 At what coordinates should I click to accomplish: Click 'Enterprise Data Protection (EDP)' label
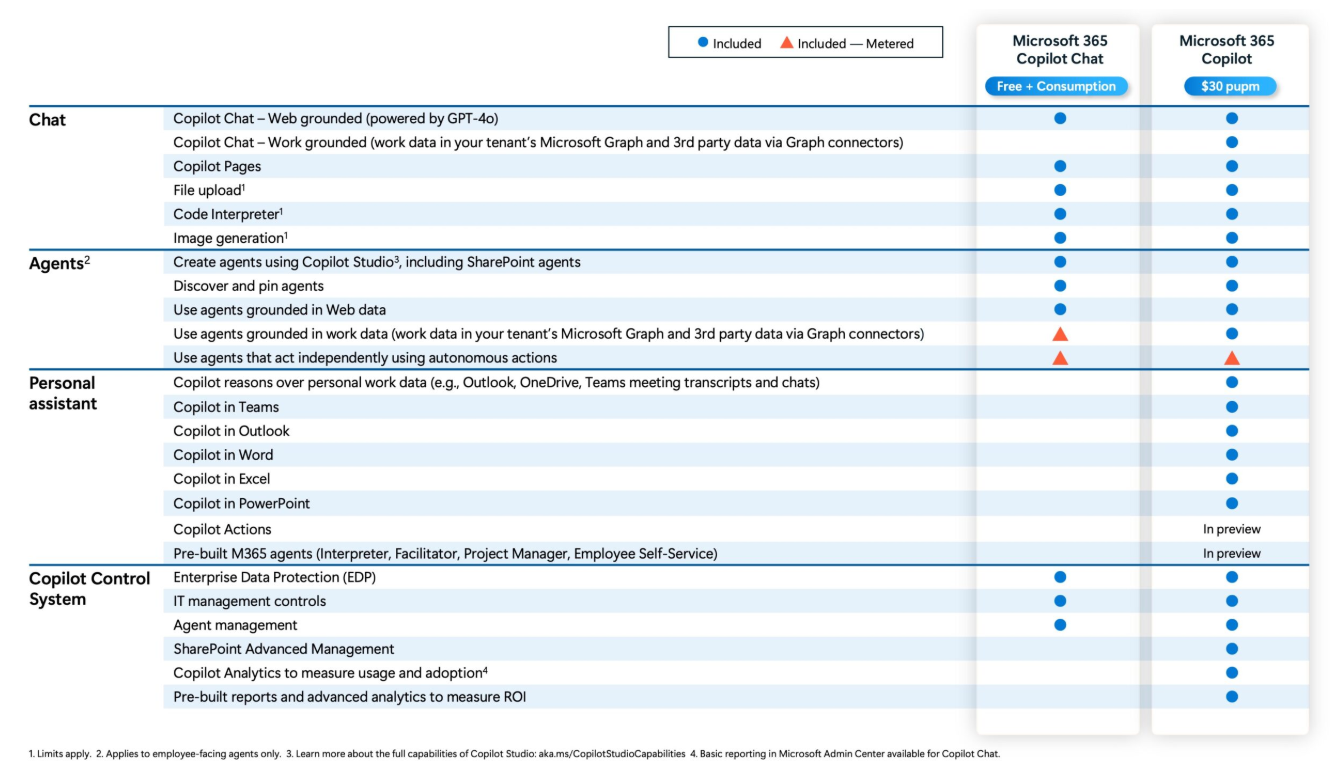coord(274,577)
